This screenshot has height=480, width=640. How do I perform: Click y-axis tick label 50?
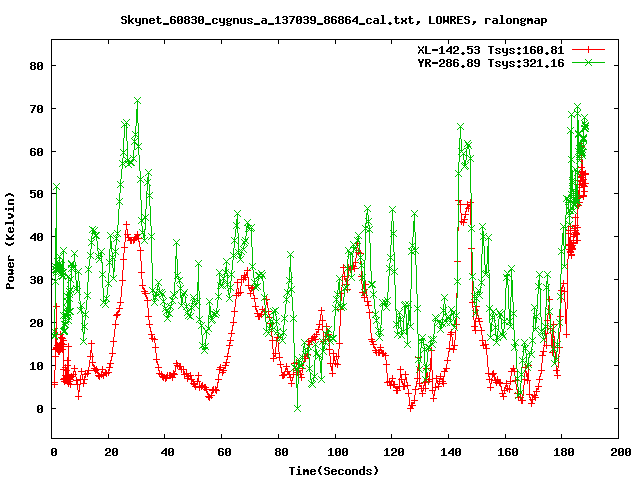point(36,194)
